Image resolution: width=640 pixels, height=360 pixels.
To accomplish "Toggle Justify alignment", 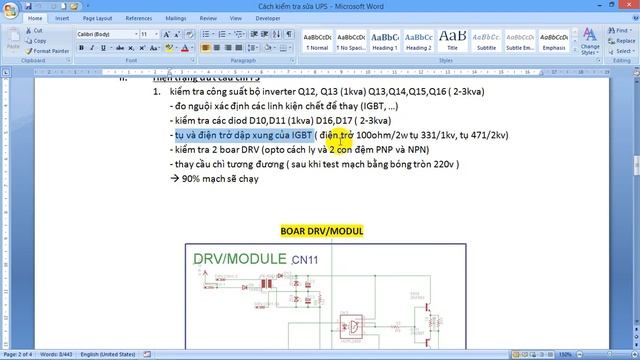I will [239, 48].
